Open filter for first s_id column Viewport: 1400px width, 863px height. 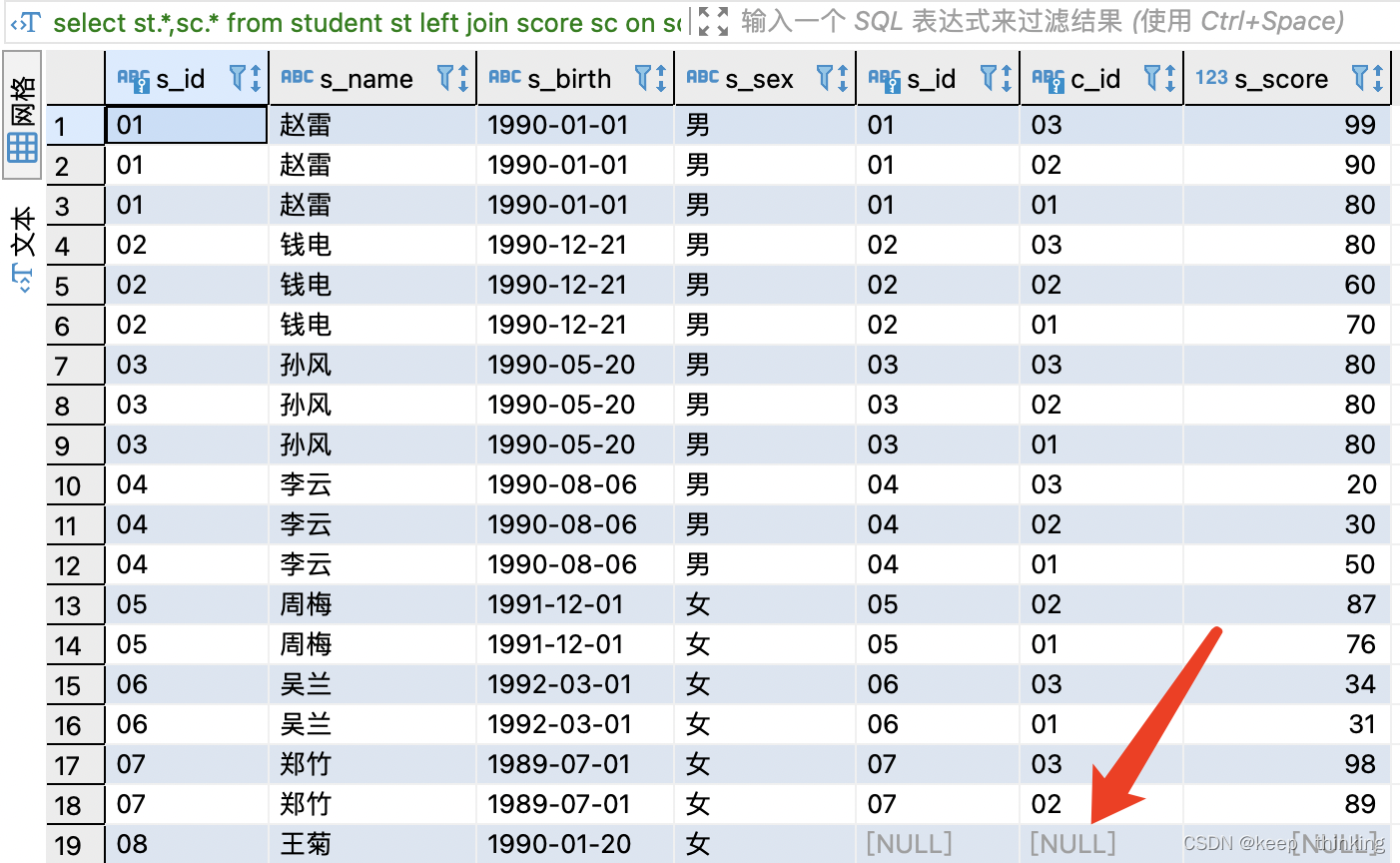pos(238,77)
